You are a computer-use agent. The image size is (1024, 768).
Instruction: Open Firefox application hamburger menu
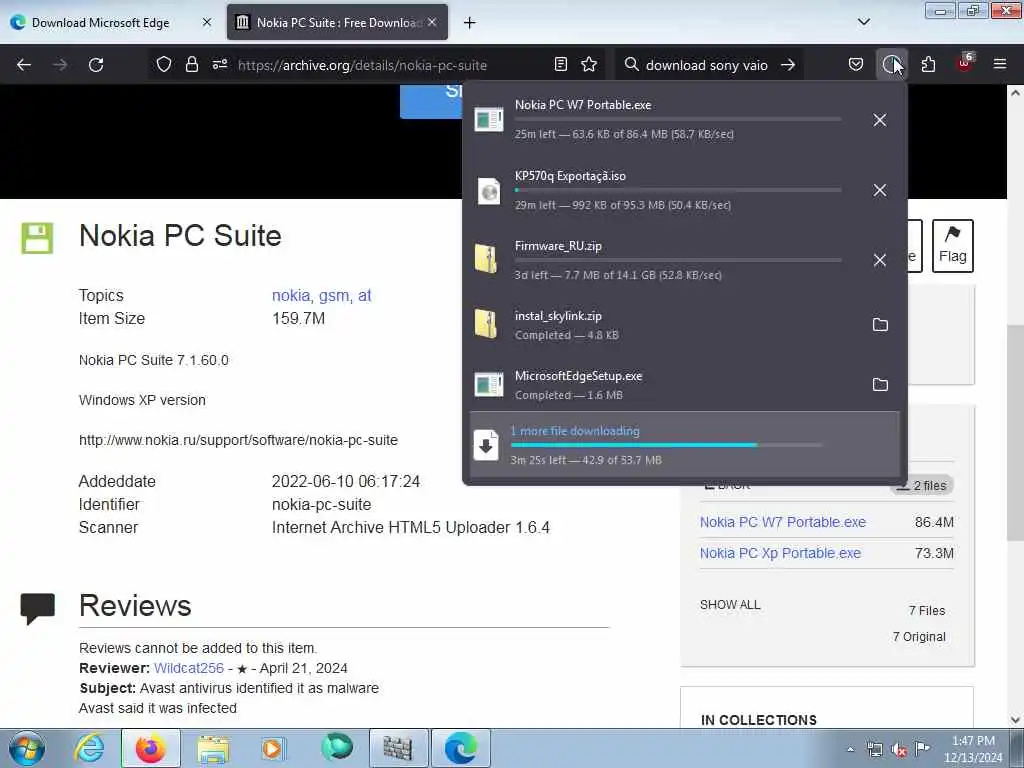pos(1000,65)
